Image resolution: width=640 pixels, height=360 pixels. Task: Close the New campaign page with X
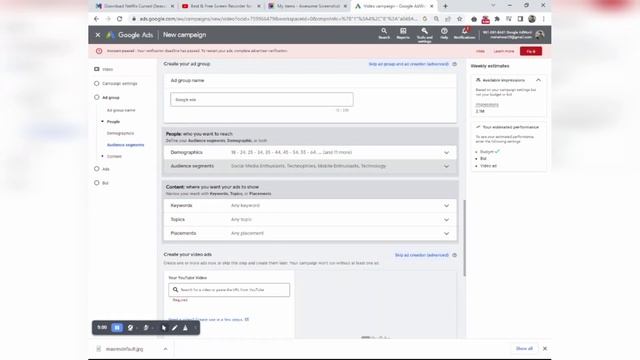tap(98, 35)
